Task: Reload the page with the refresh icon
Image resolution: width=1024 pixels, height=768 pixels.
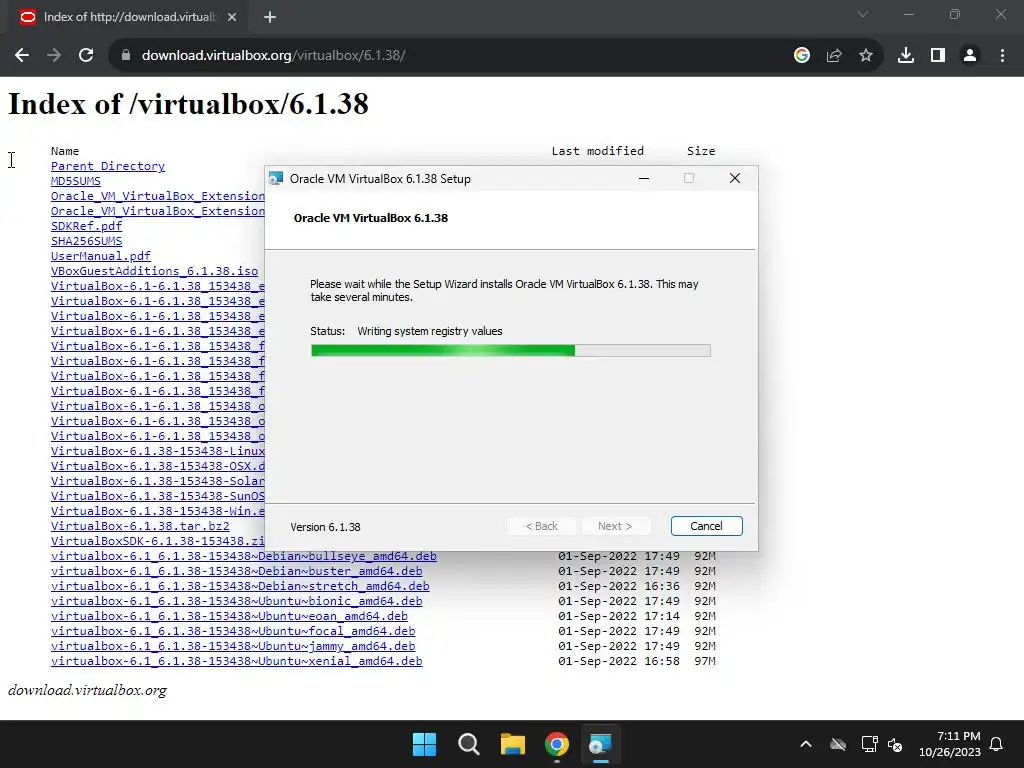Action: tap(86, 56)
